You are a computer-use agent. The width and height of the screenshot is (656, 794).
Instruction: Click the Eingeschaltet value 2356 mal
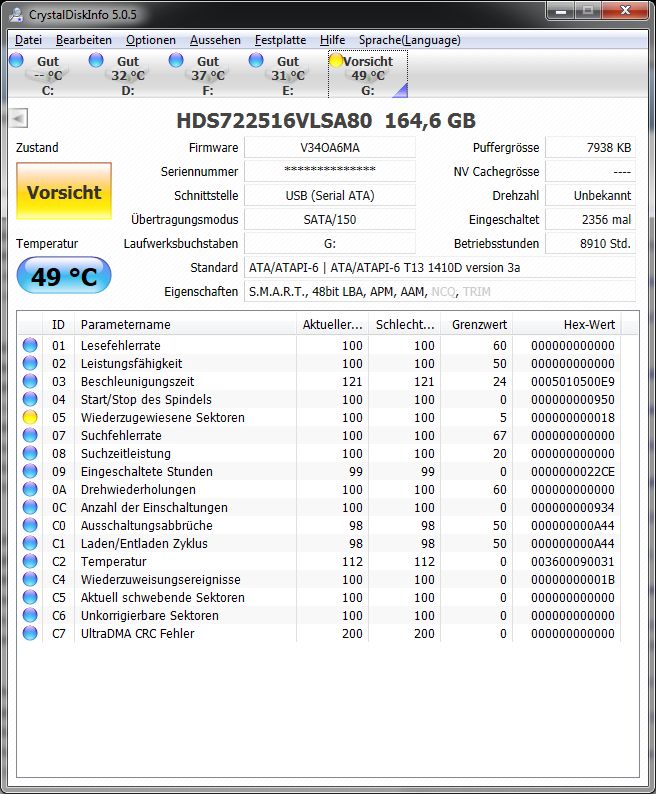(x=590, y=219)
